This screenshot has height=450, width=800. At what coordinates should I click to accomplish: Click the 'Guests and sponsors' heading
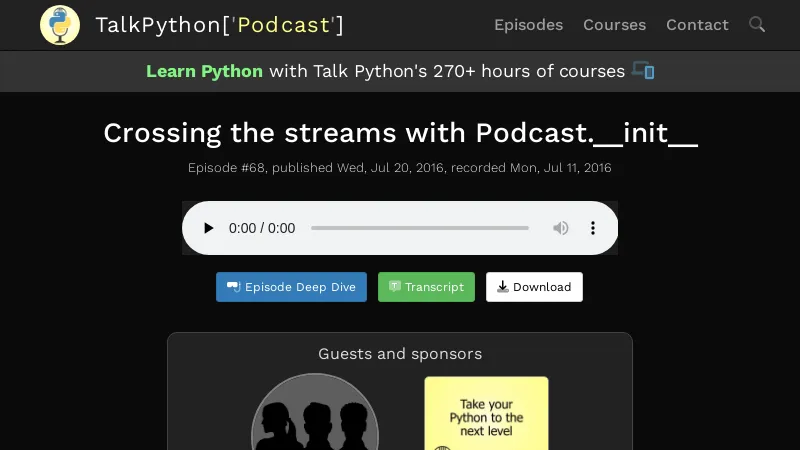click(400, 354)
